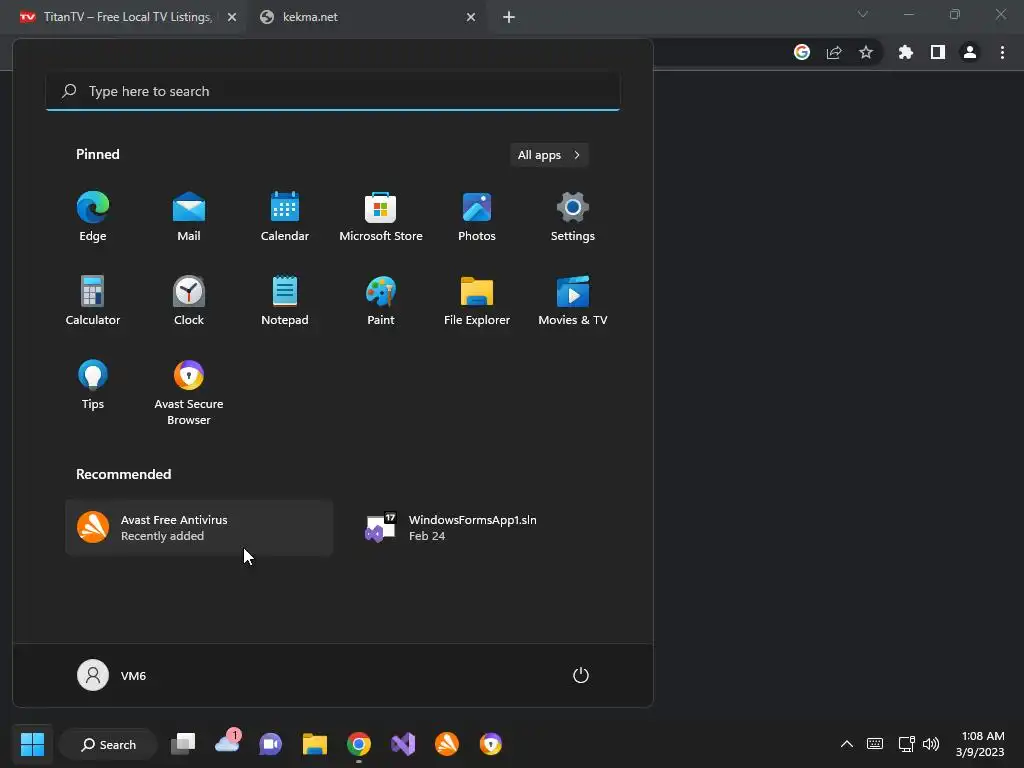Open Notepad from pinned apps
1024x768 pixels.
(x=285, y=300)
